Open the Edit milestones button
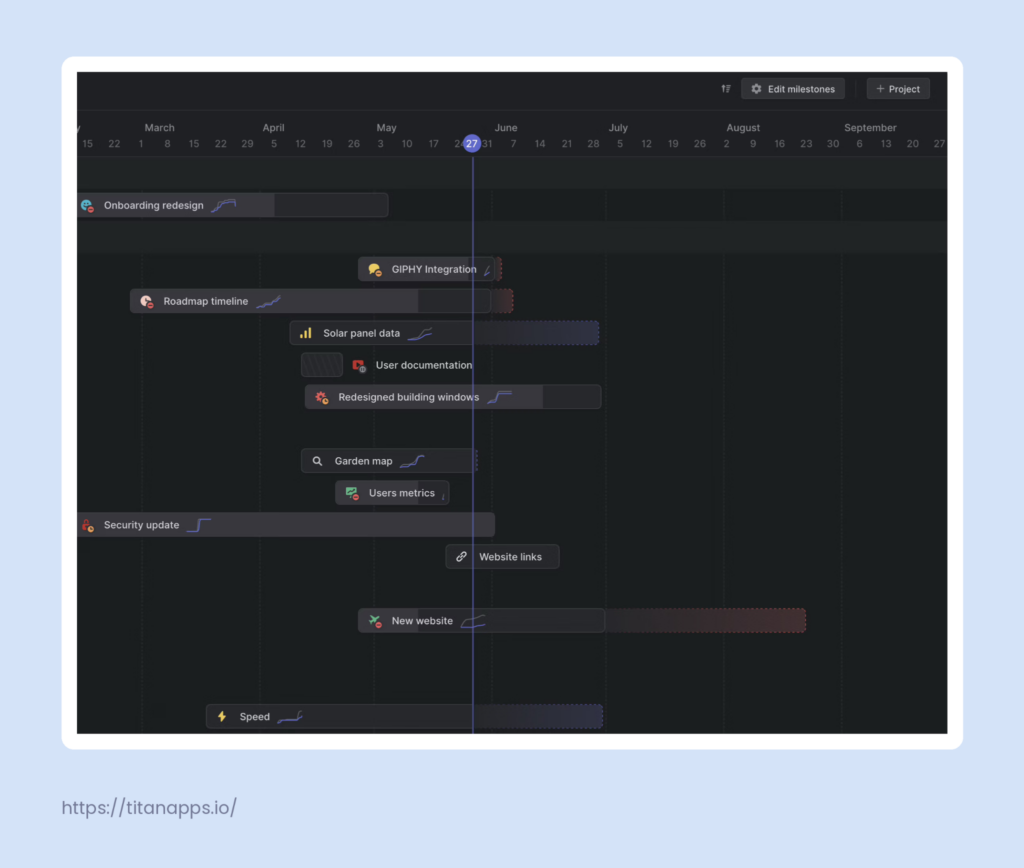 tap(792, 89)
